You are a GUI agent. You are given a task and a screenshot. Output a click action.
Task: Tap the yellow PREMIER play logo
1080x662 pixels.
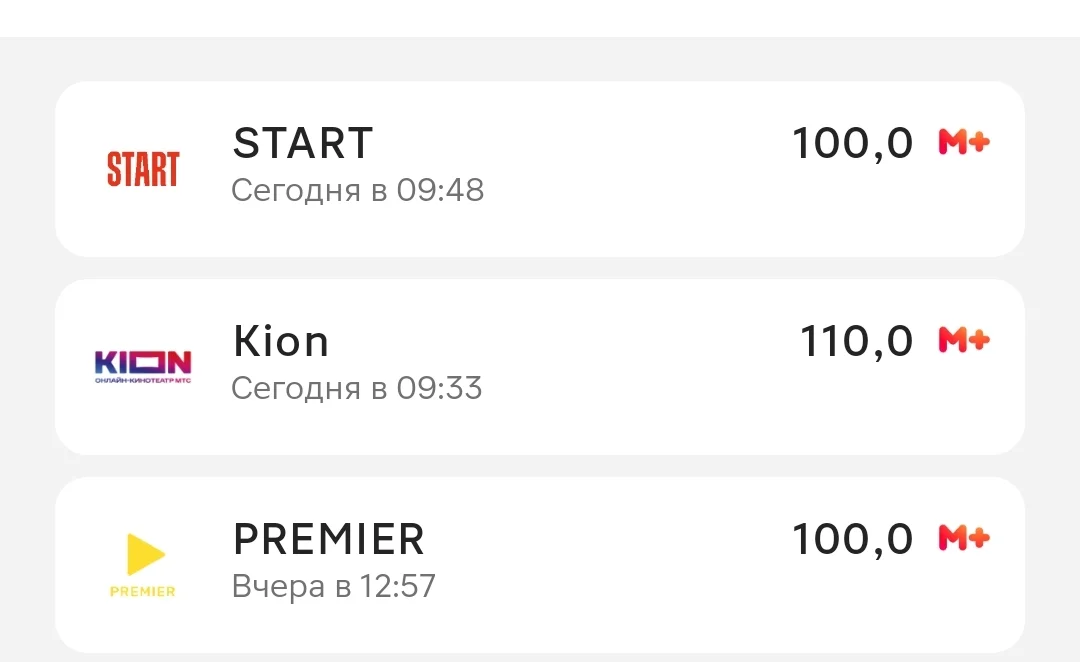143,565
